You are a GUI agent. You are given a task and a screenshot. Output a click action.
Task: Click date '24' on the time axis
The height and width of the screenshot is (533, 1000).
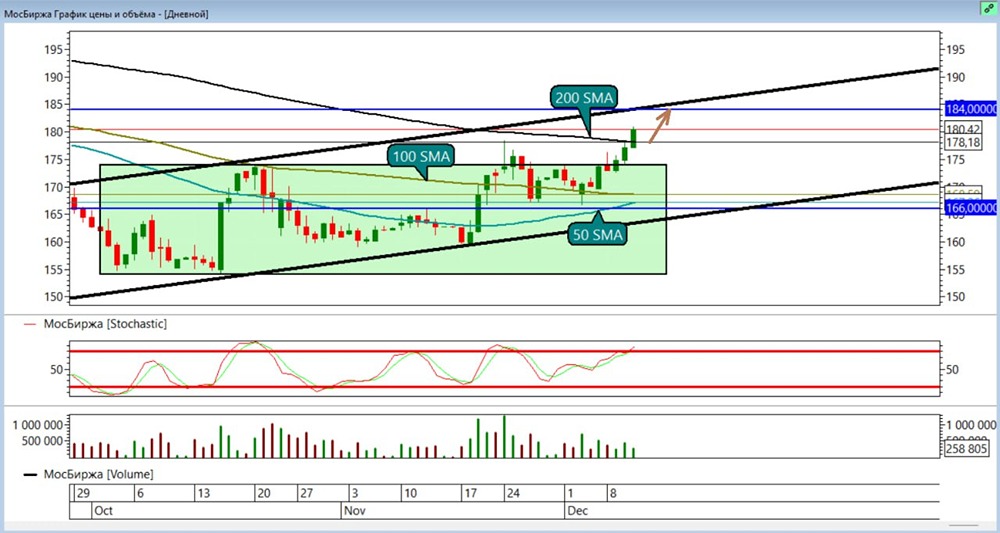(x=513, y=493)
